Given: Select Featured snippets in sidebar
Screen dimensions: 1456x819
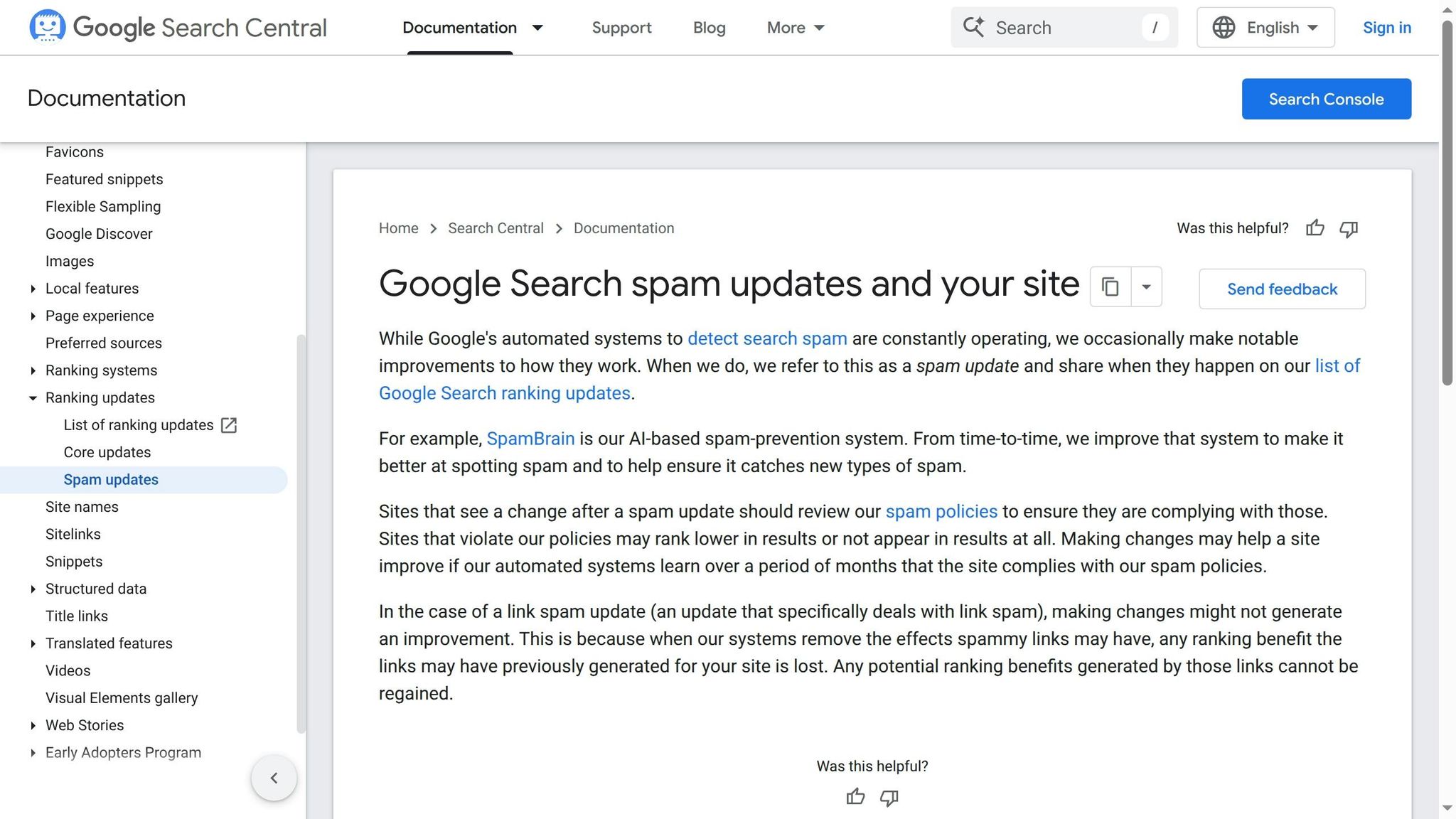Looking at the screenshot, I should click(x=105, y=179).
